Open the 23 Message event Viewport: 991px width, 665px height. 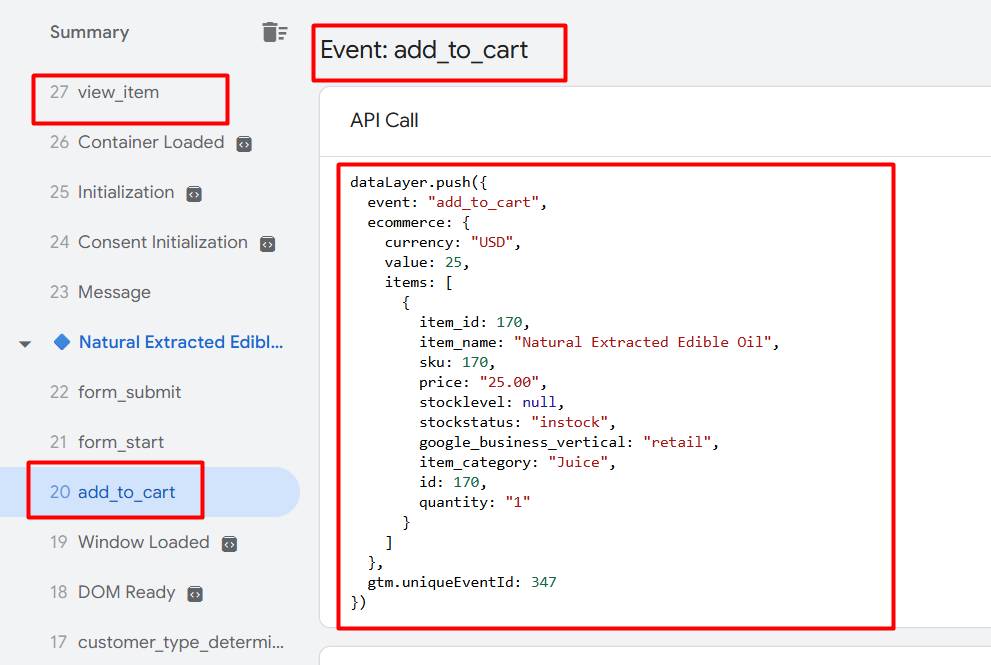[114, 292]
